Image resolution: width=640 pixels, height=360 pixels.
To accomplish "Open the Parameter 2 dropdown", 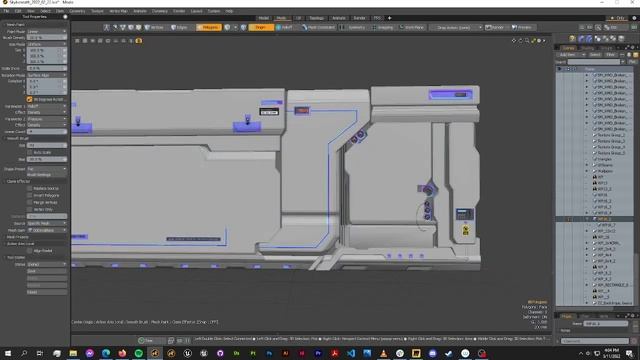I will [47, 119].
